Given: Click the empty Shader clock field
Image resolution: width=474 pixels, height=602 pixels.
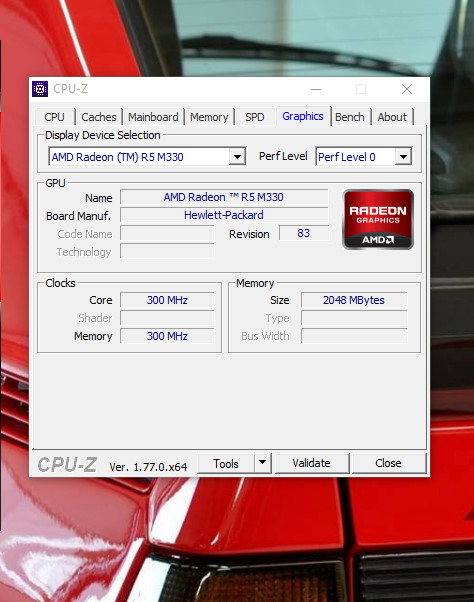Looking at the screenshot, I should [x=167, y=318].
